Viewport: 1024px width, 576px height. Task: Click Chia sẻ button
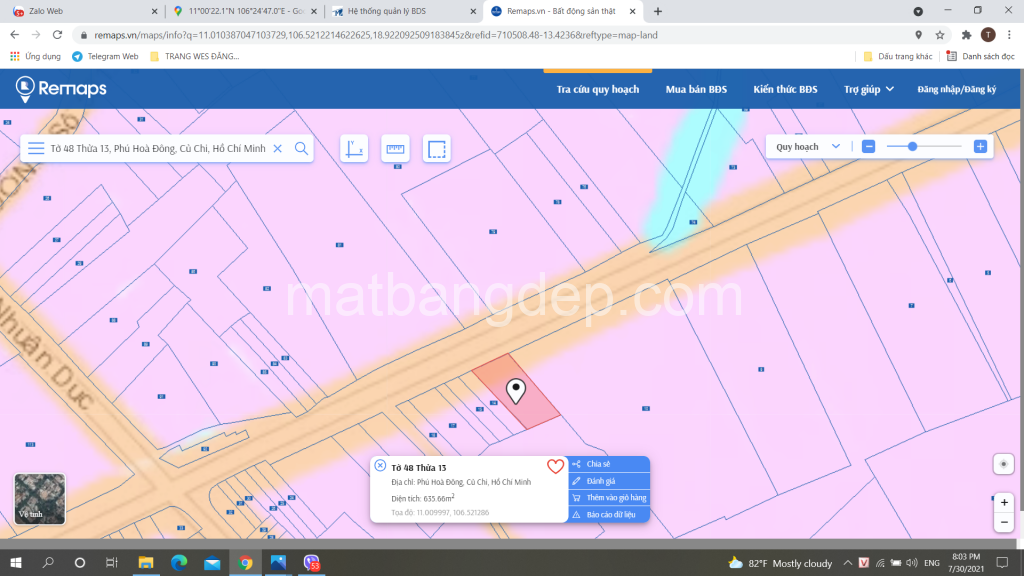point(609,464)
